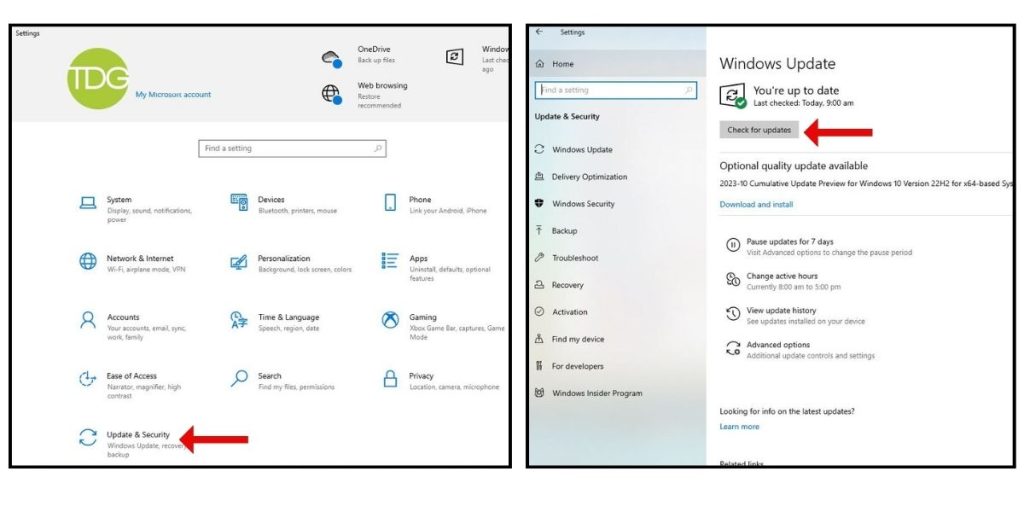This screenshot has width=1024, height=512.
Task: Open the Apps list icon
Action: pyautogui.click(x=390, y=261)
